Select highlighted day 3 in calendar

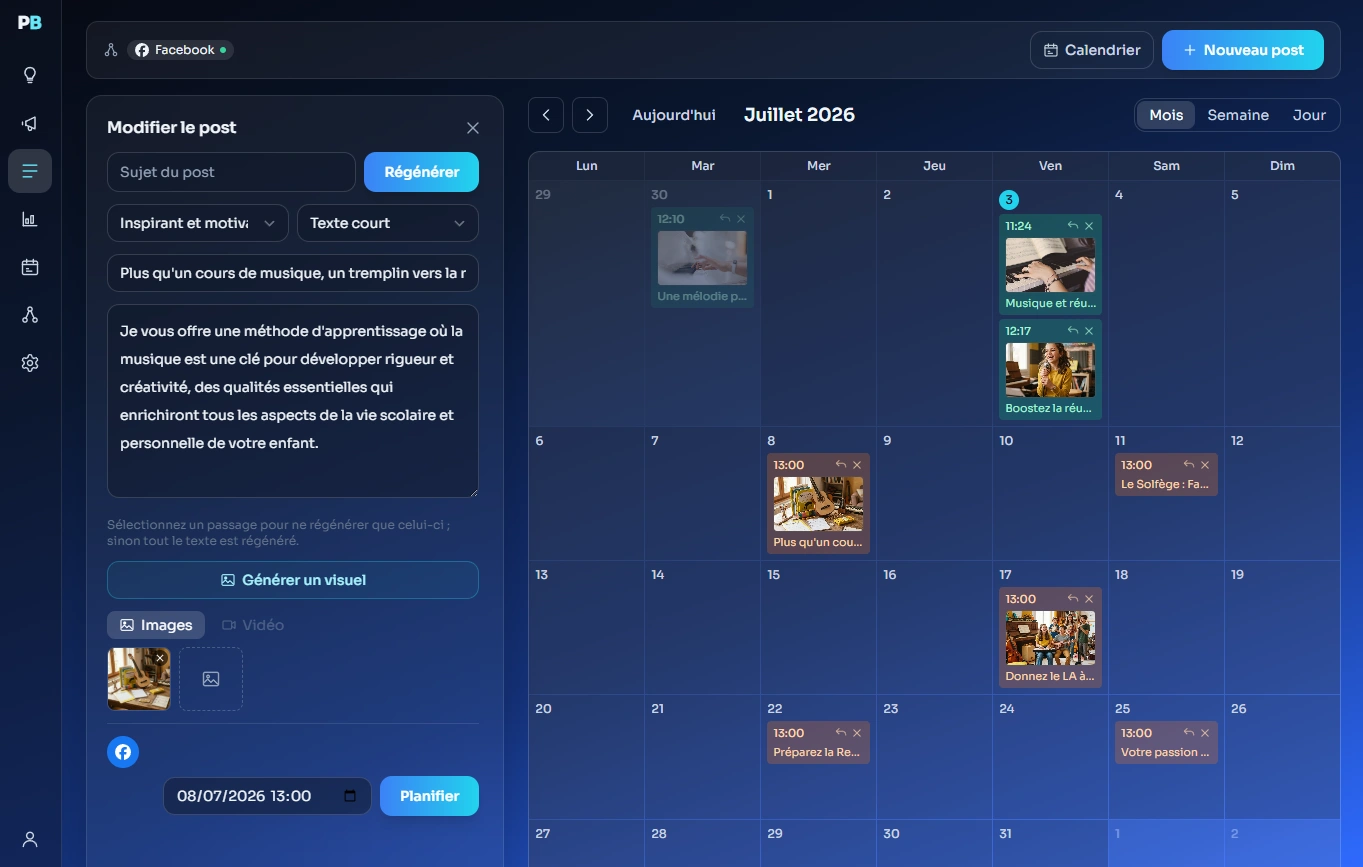click(1008, 200)
